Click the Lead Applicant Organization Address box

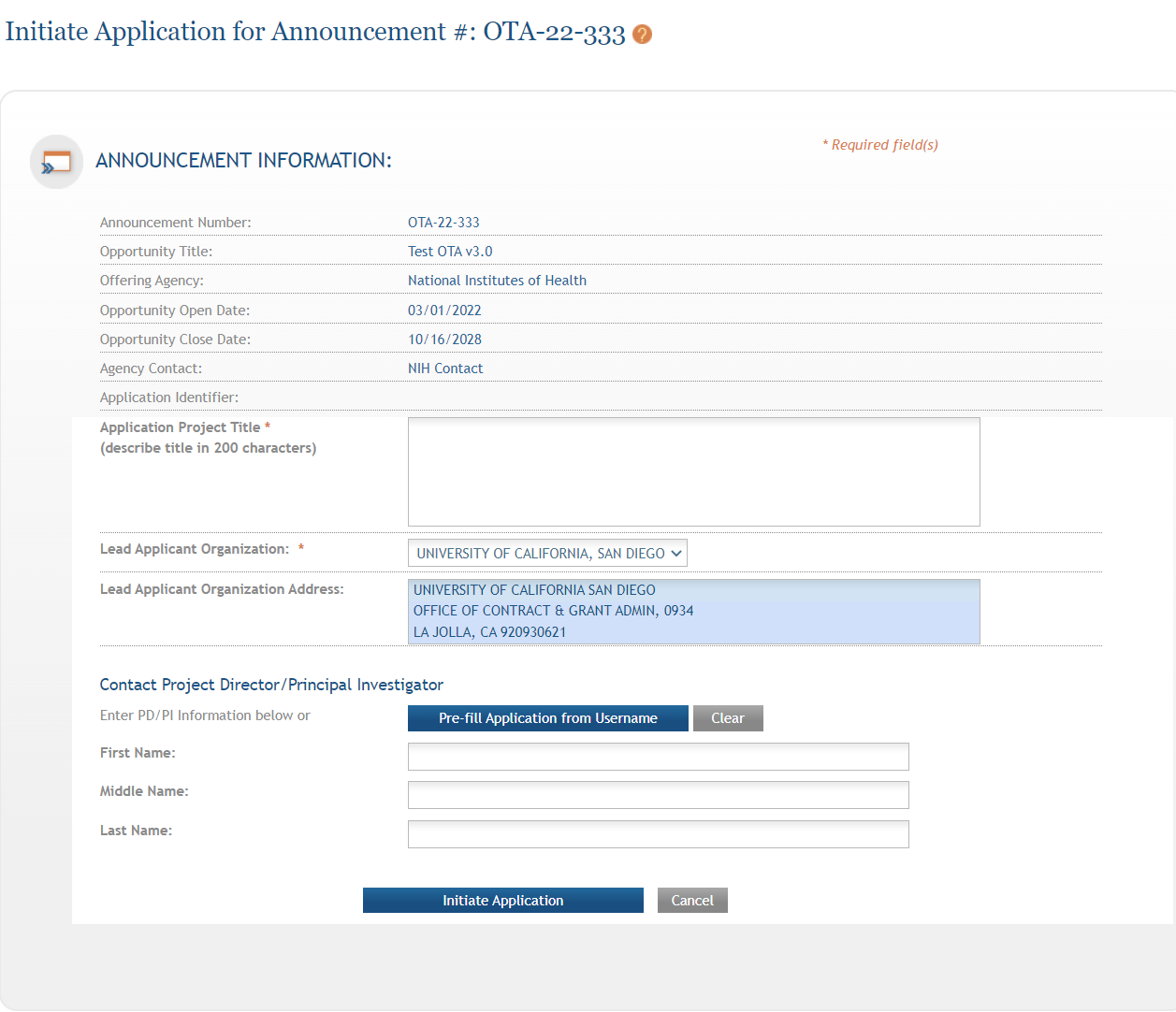click(693, 612)
